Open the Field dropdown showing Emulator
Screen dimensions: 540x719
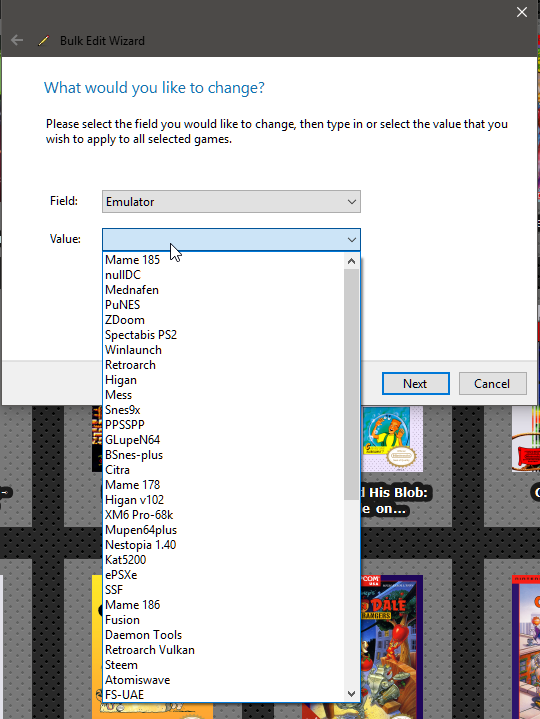[x=231, y=202]
